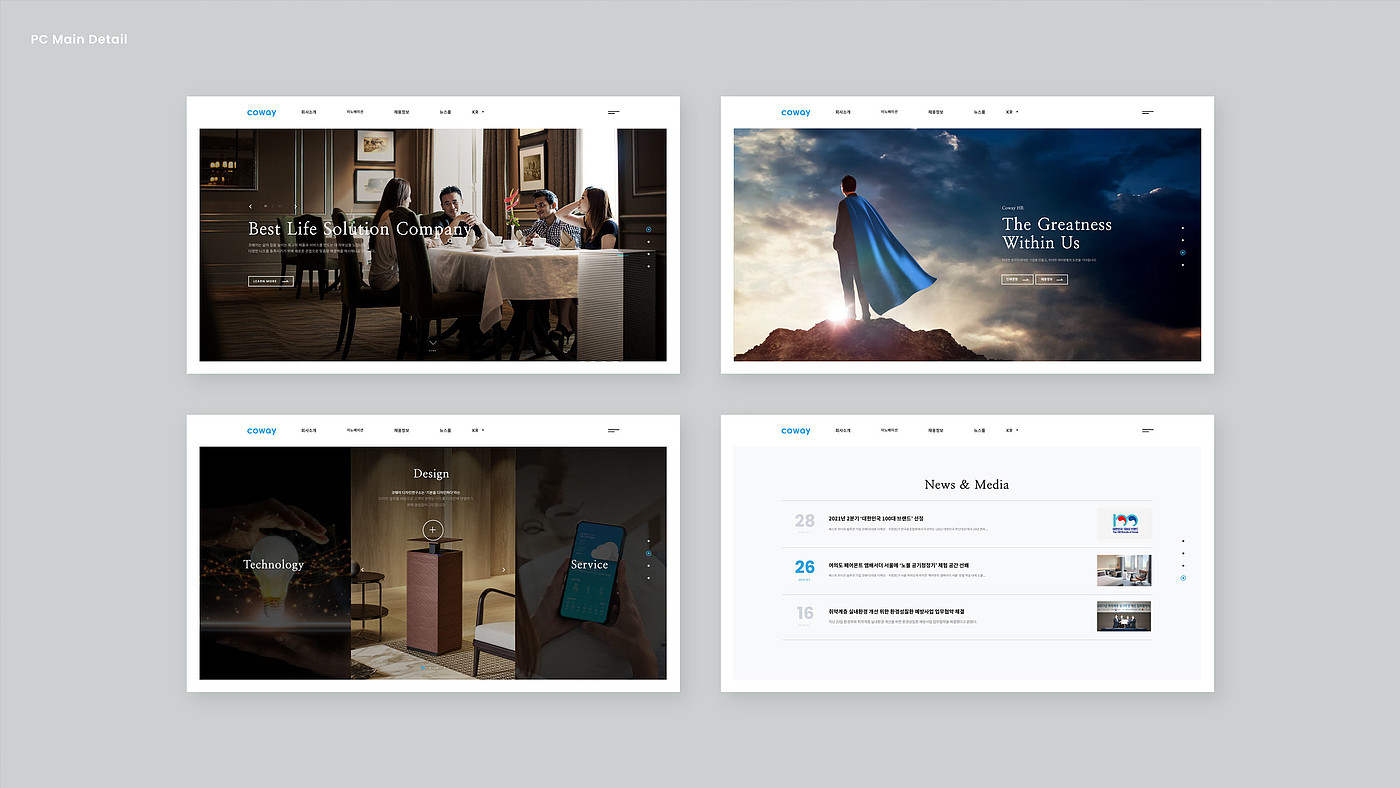The width and height of the screenshot is (1400, 788).
Task: Open 회사소개 menu in Best Life Solution mockup
Action: click(309, 112)
